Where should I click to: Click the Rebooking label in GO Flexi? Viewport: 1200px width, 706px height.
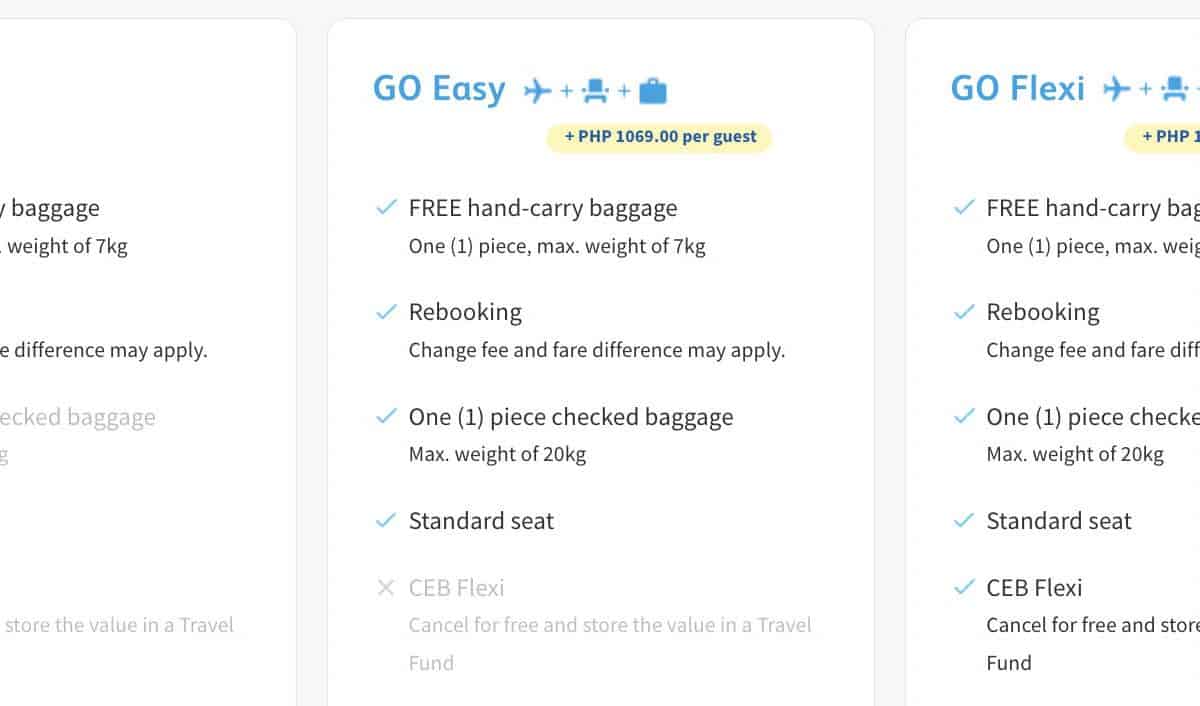click(1042, 312)
